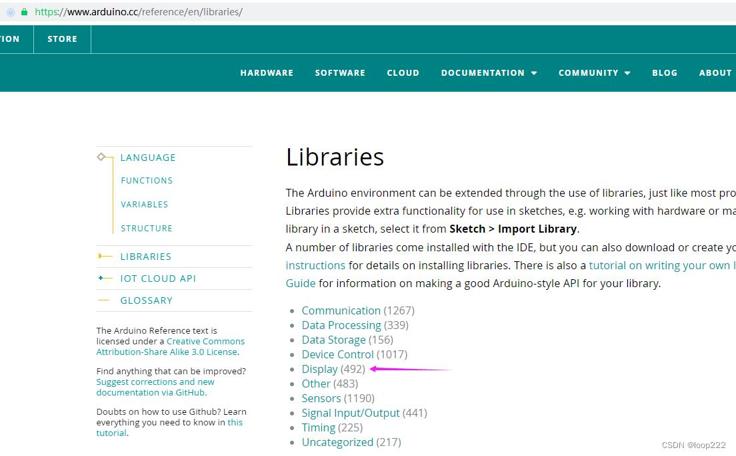Open Suggest corrections via GitHub link

(x=155, y=387)
